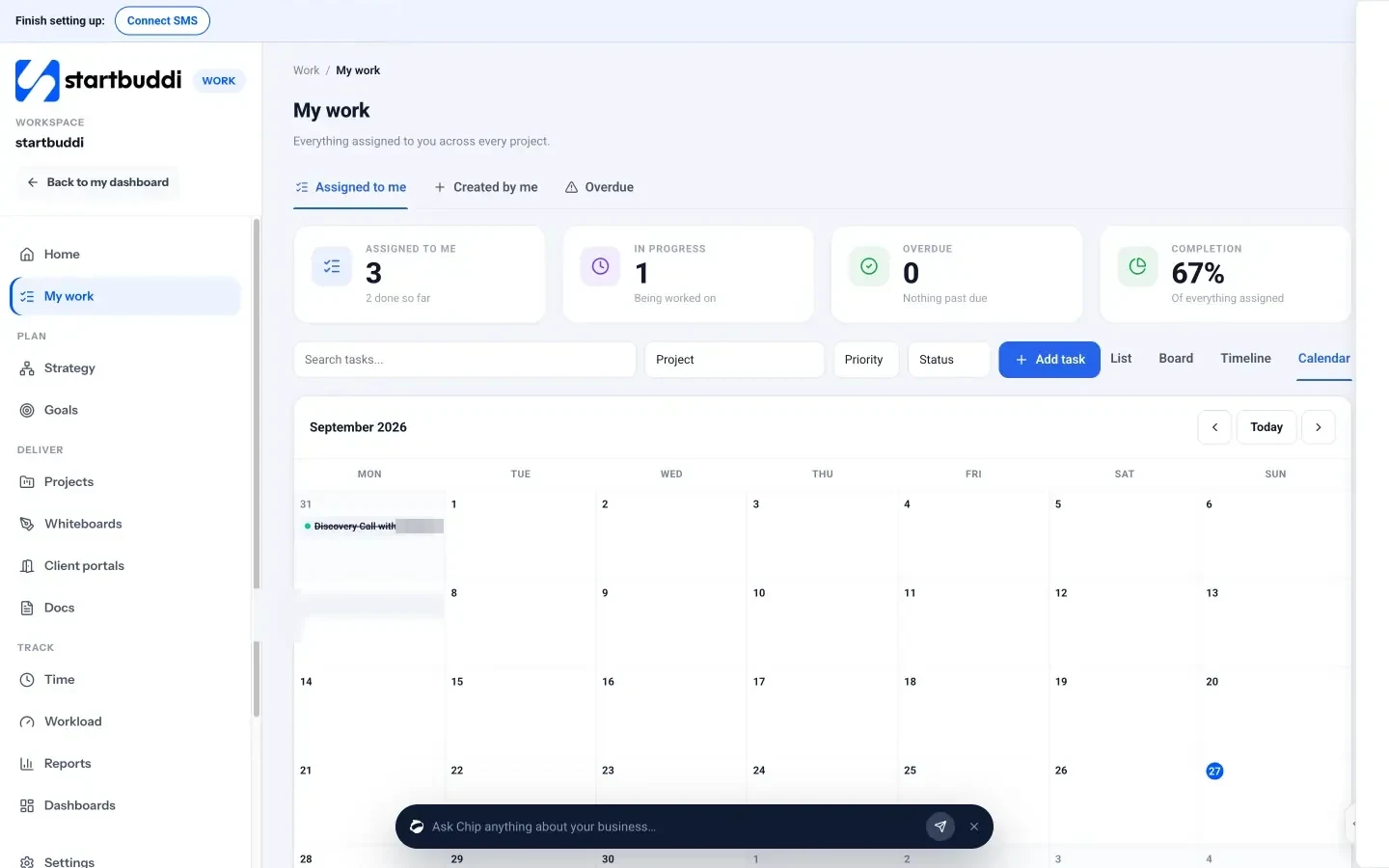Viewport: 1389px width, 868px height.
Task: Click the In Progress clock icon
Action: pos(600,266)
